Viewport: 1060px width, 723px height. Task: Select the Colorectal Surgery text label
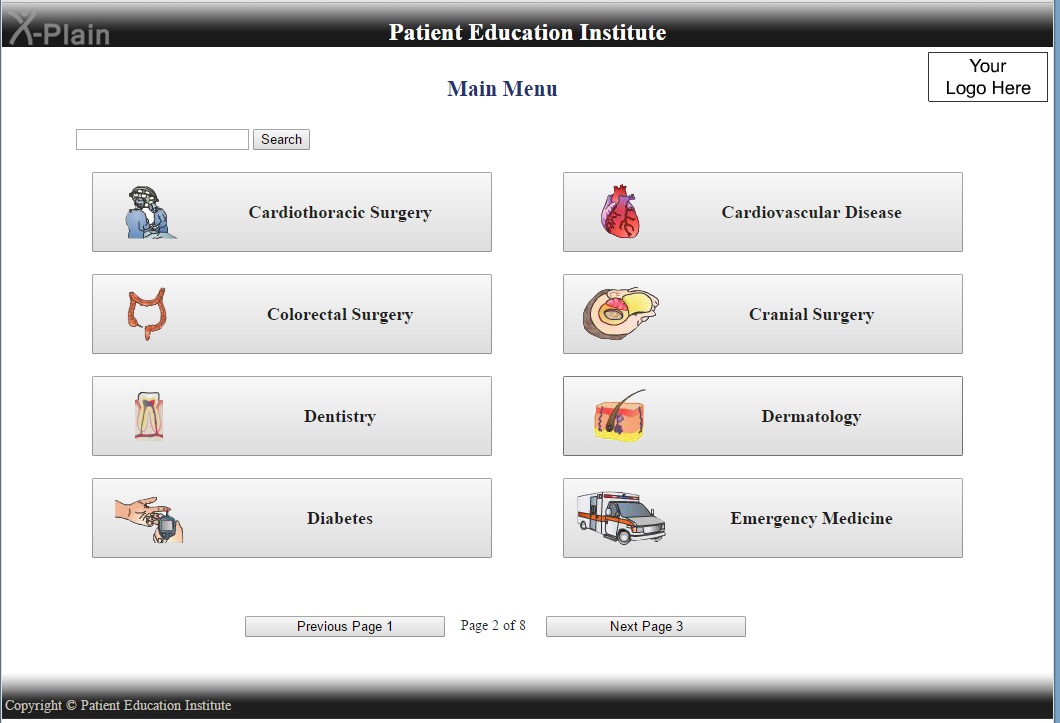pyautogui.click(x=340, y=315)
